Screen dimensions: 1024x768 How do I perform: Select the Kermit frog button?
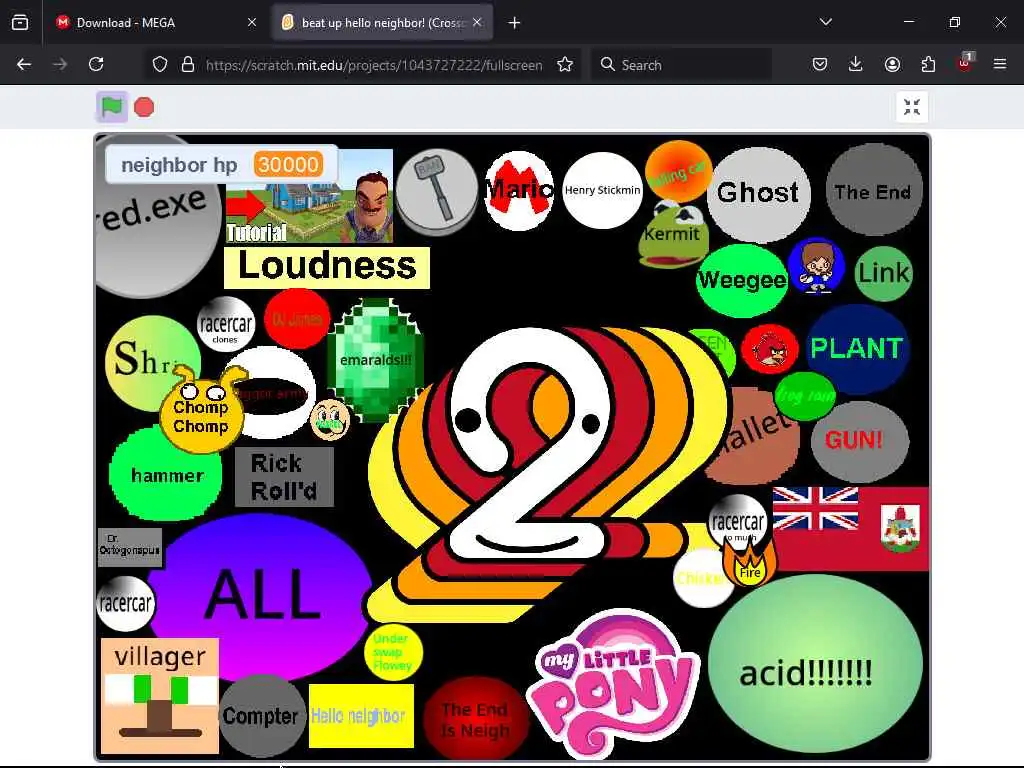point(671,234)
